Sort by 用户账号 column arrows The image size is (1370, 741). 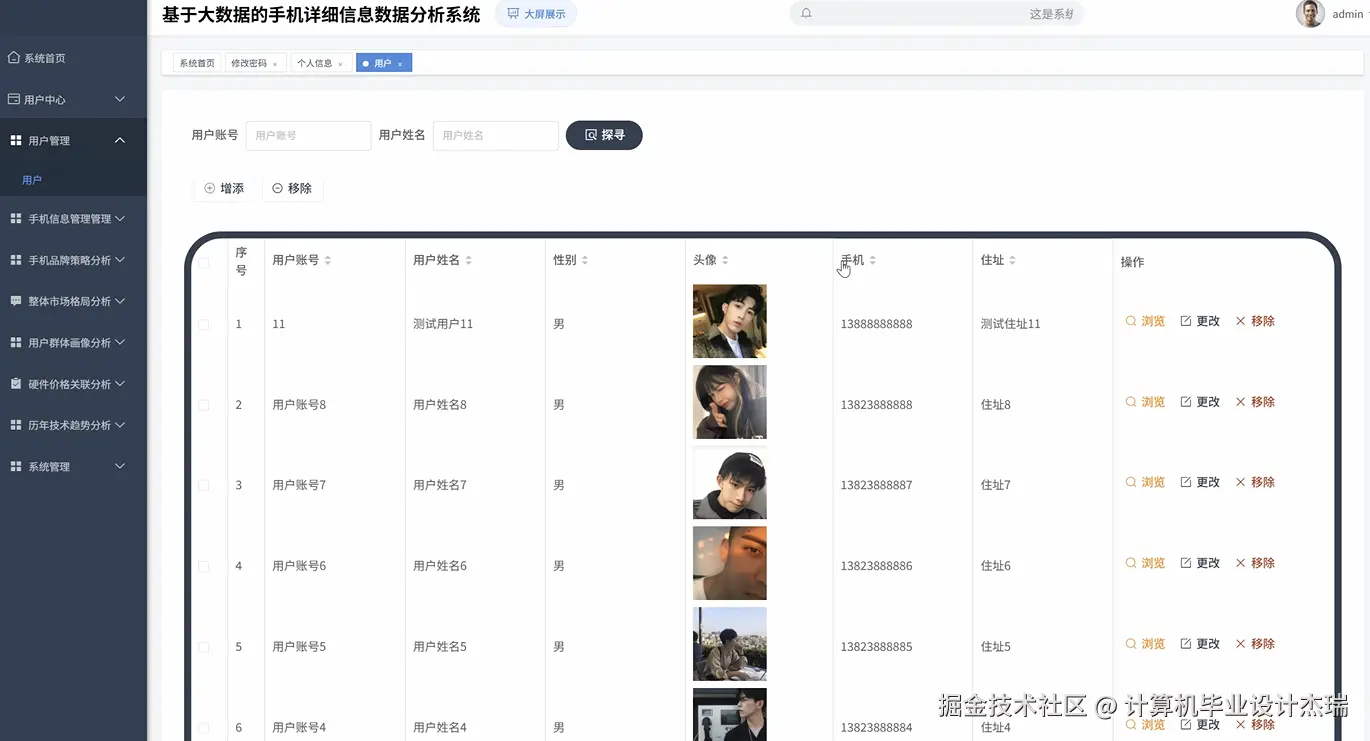pos(328,260)
